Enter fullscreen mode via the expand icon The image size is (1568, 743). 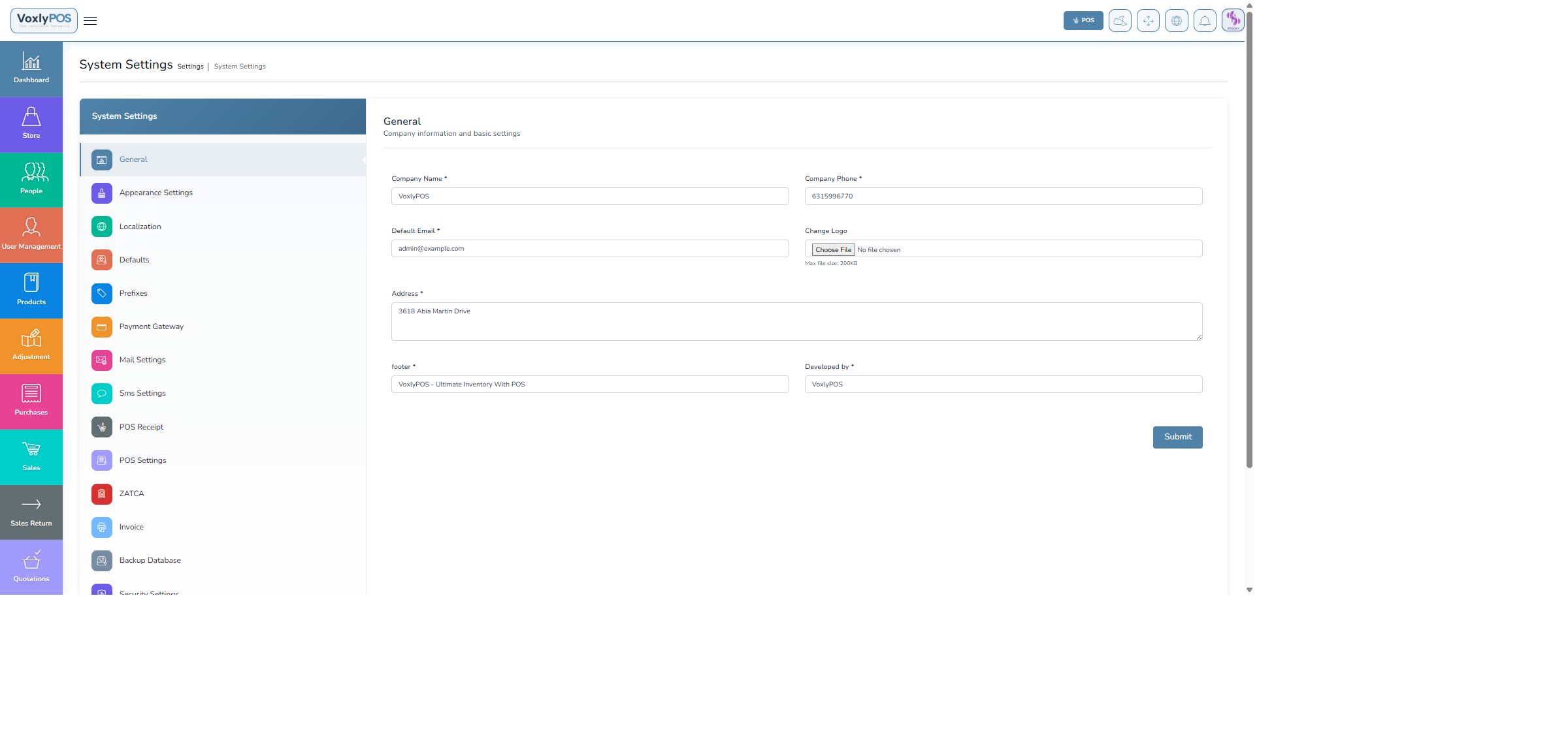pos(1148,20)
